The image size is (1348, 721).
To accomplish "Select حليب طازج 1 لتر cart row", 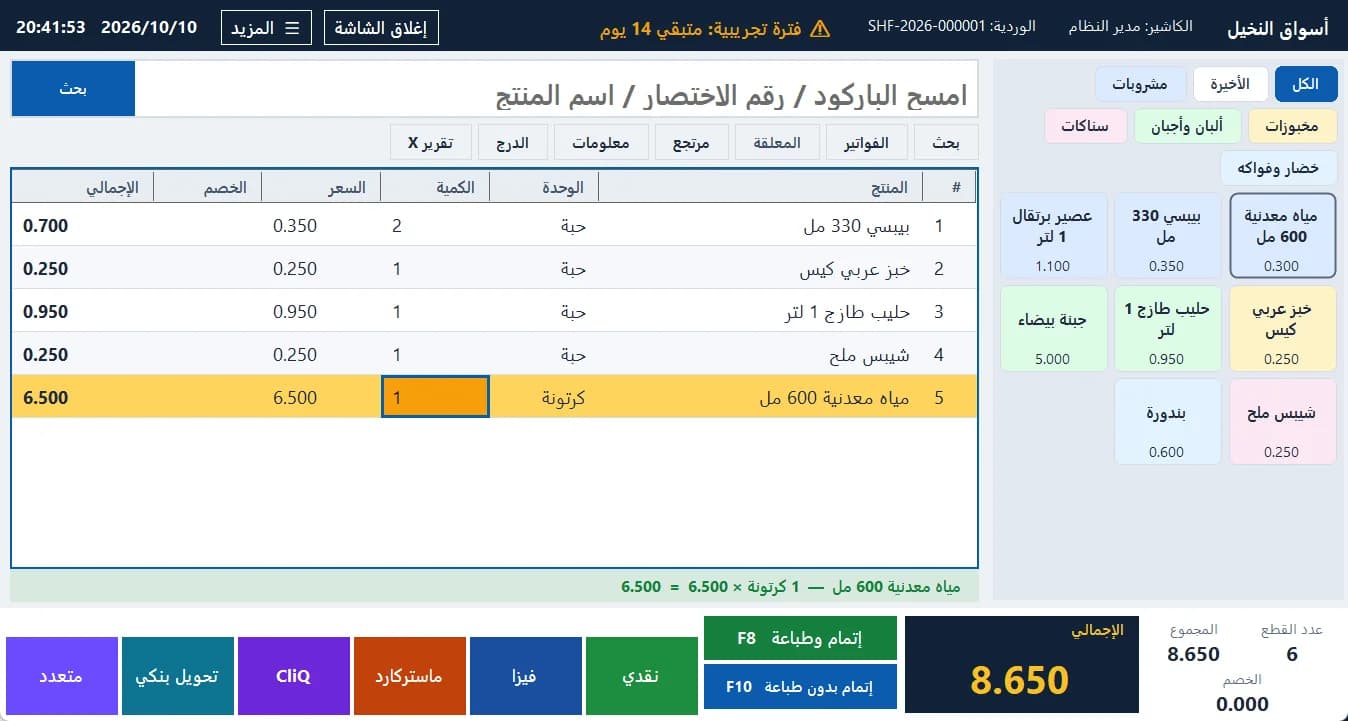I will (x=494, y=312).
